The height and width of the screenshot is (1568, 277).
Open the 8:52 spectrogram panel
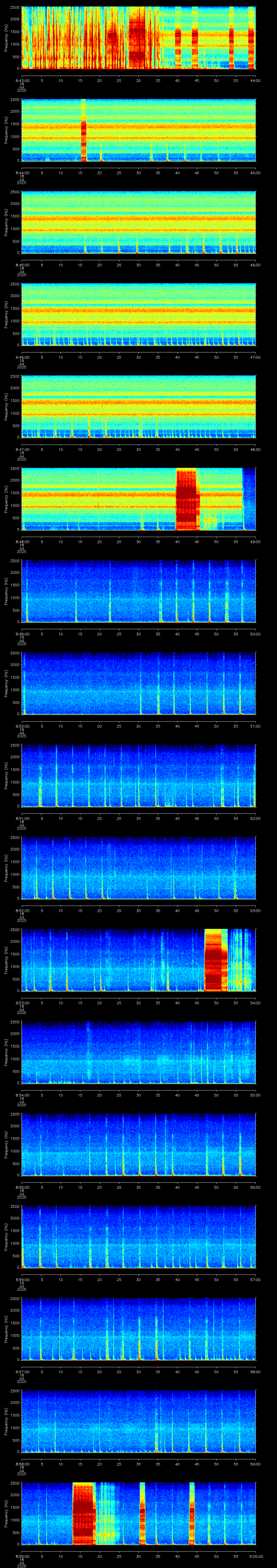point(138,868)
